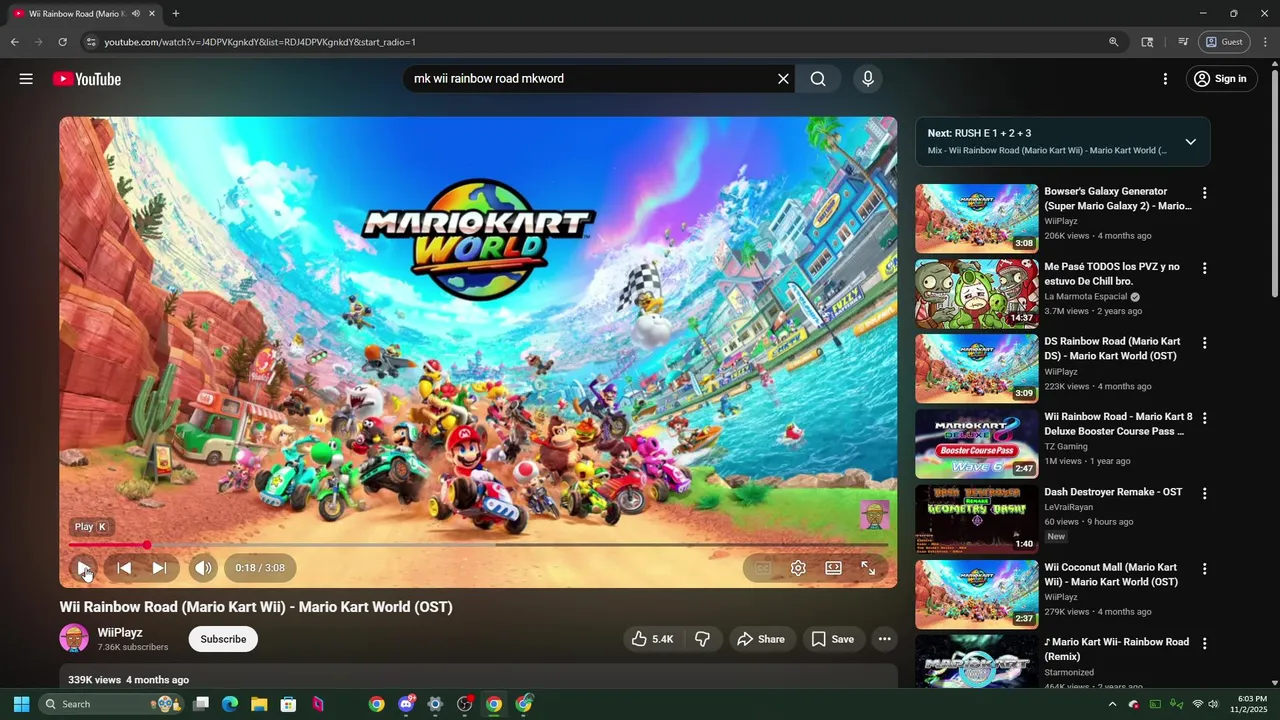This screenshot has height=720, width=1280.
Task: Mute tab via tab audio icon
Action: click(136, 14)
